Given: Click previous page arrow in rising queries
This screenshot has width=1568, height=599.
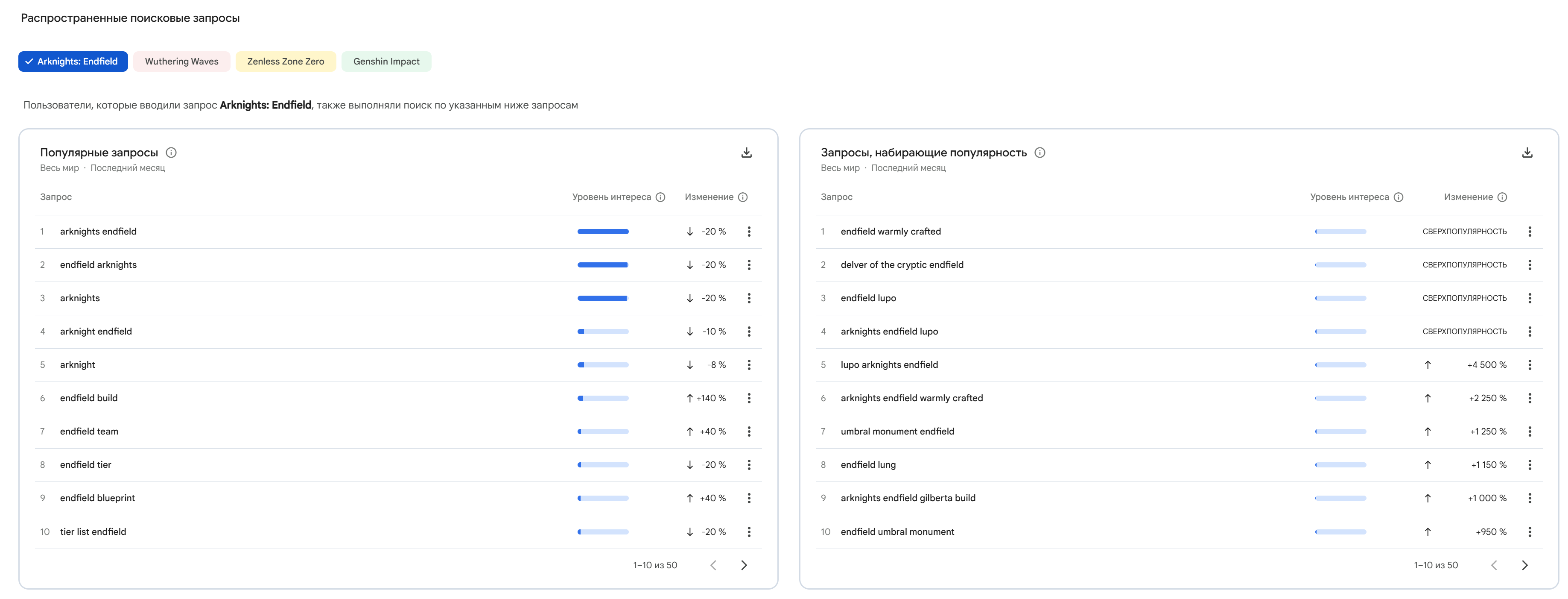Looking at the screenshot, I should click(x=1494, y=565).
